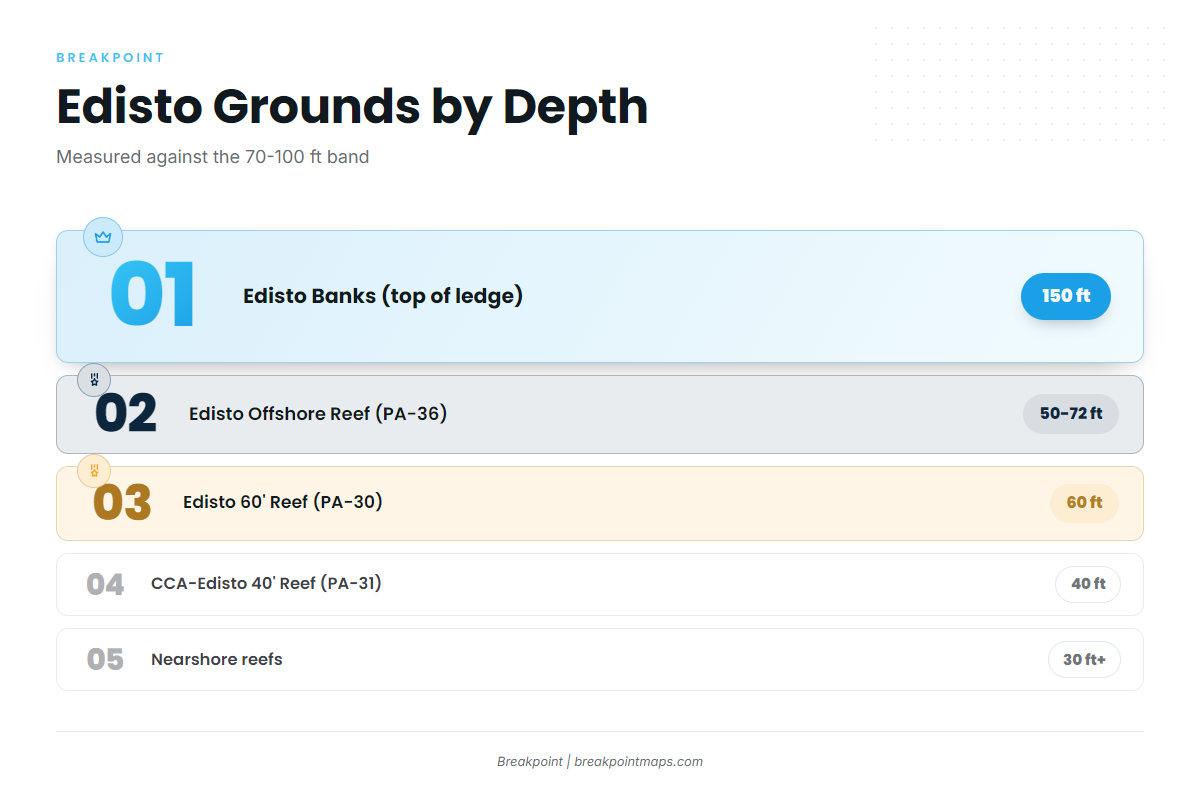Screen dimensions: 1200x796
Task: Click the large 01 rank number
Action: (x=152, y=296)
